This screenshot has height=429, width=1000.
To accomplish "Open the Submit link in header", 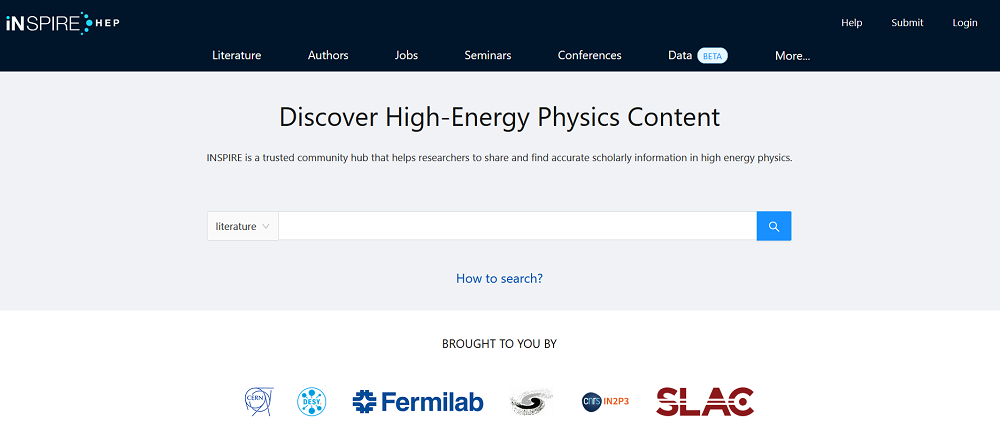I will (x=907, y=23).
